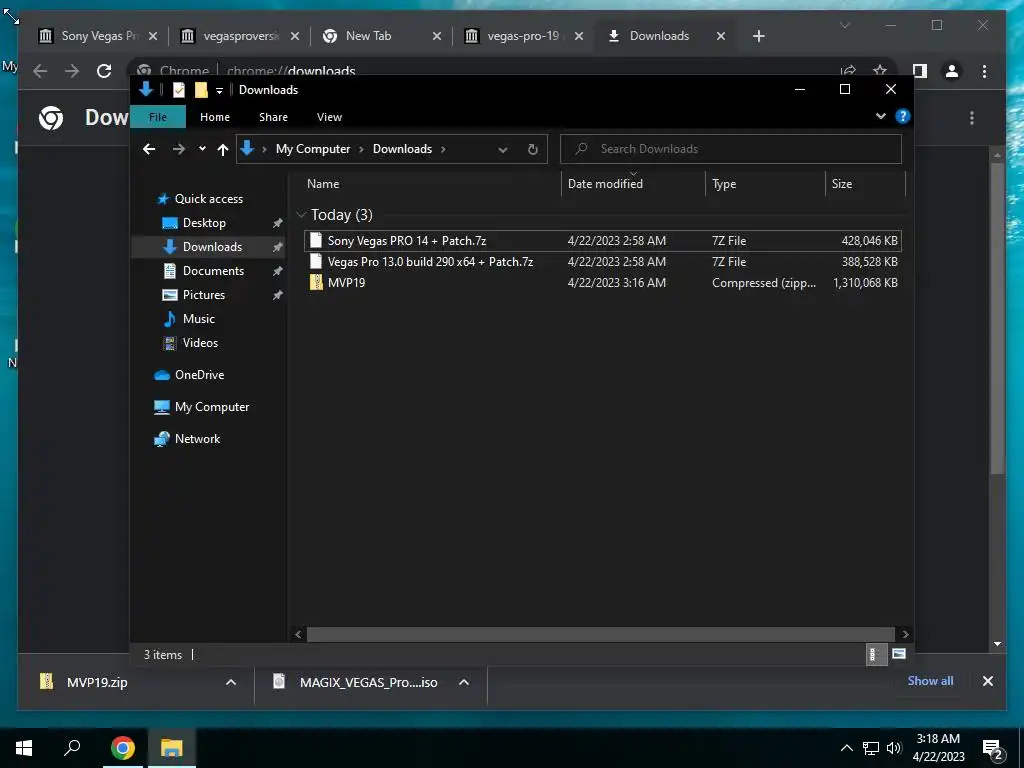The width and height of the screenshot is (1024, 768).
Task: Open Pictures in navigation pane
Action: (x=203, y=295)
